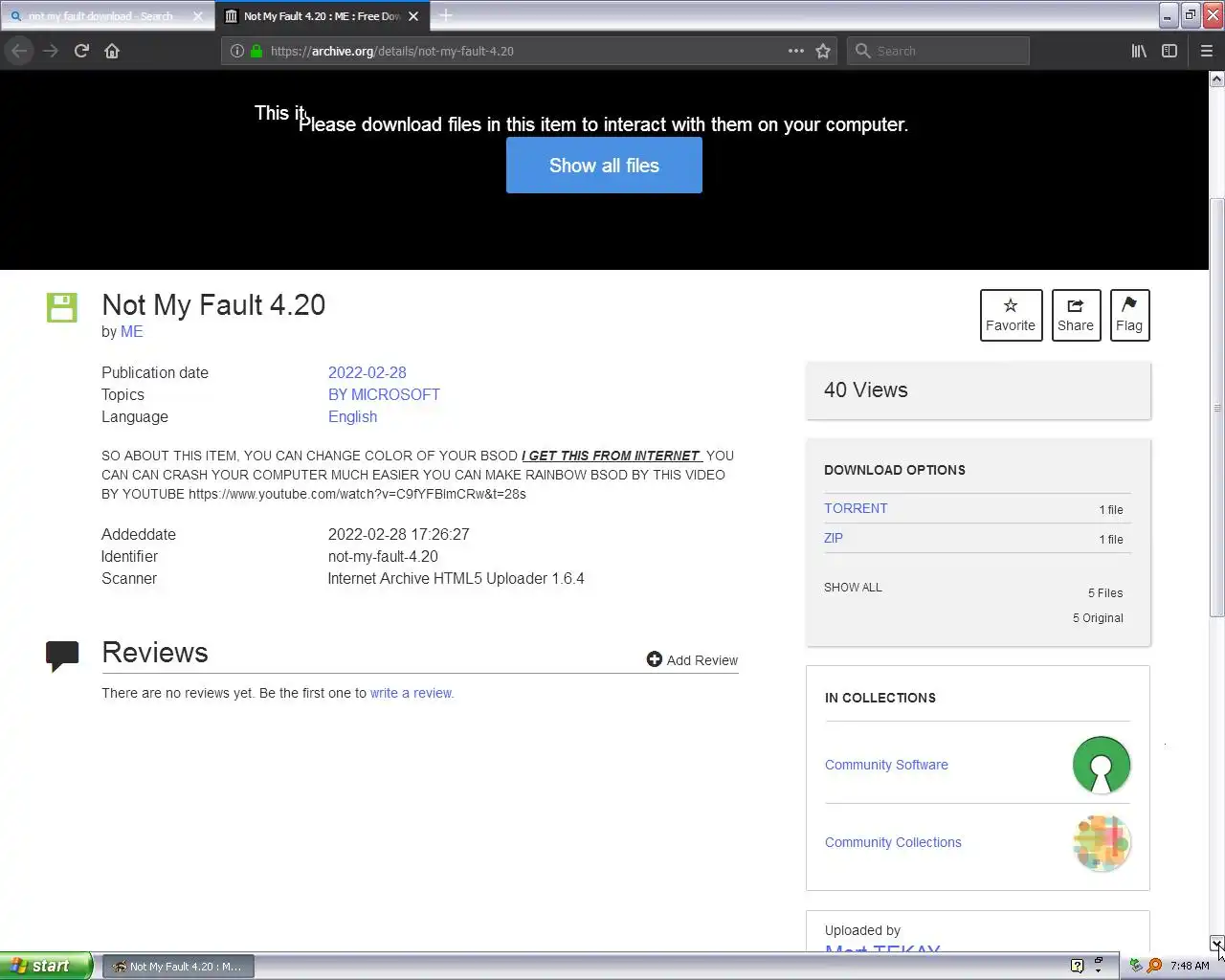The width and height of the screenshot is (1225, 980).
Task: Open Community Software collection link
Action: click(886, 765)
